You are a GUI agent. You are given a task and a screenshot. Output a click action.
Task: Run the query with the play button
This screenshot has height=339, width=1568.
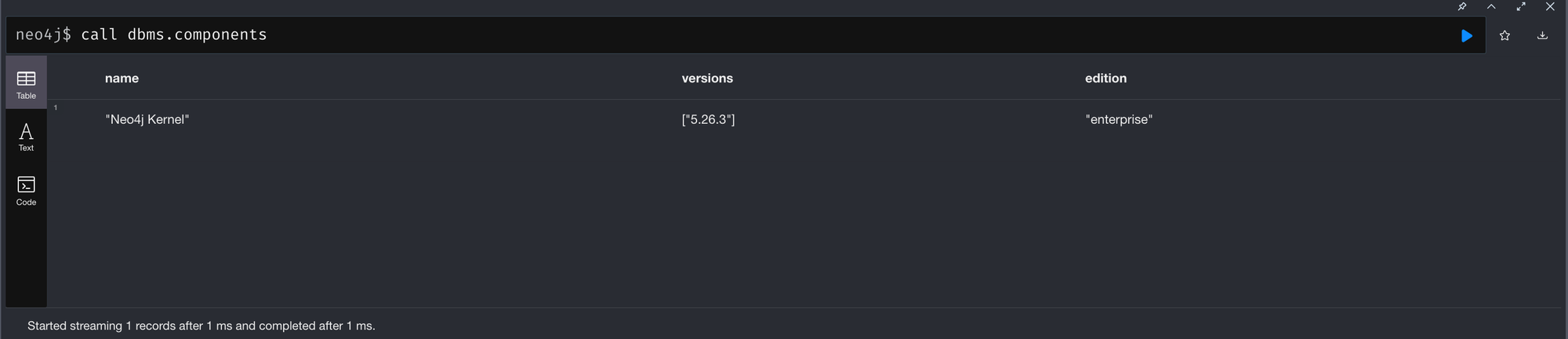(1467, 35)
